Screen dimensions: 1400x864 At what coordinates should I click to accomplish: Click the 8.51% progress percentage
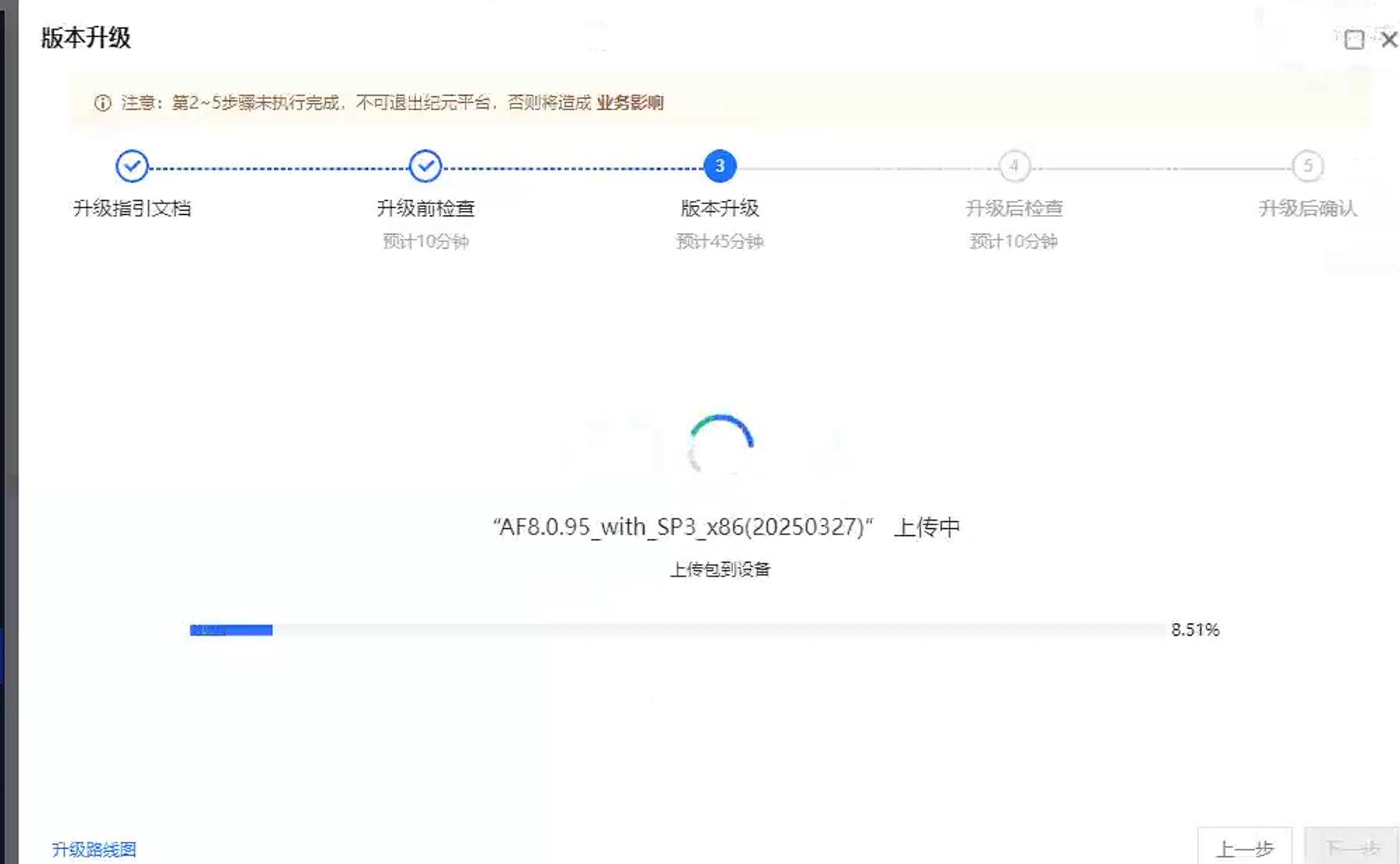[1194, 630]
